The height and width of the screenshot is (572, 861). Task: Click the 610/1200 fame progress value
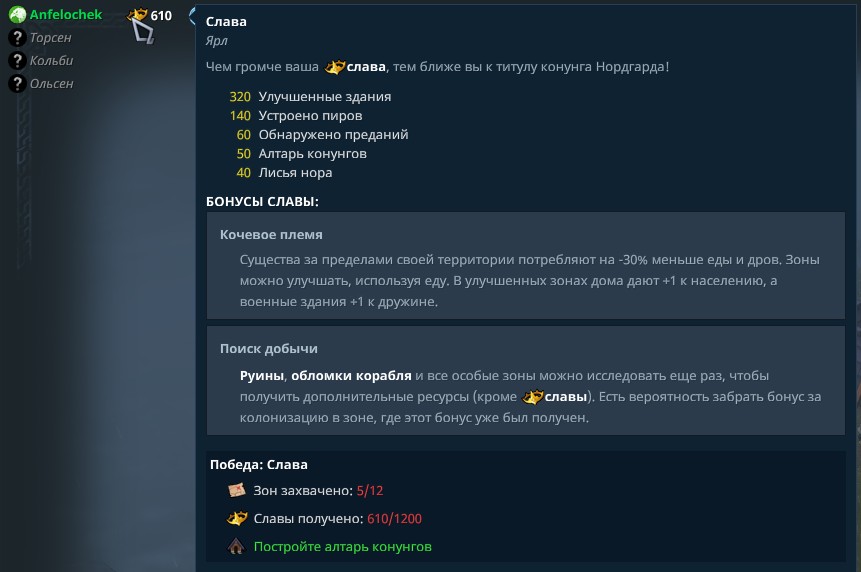click(394, 519)
